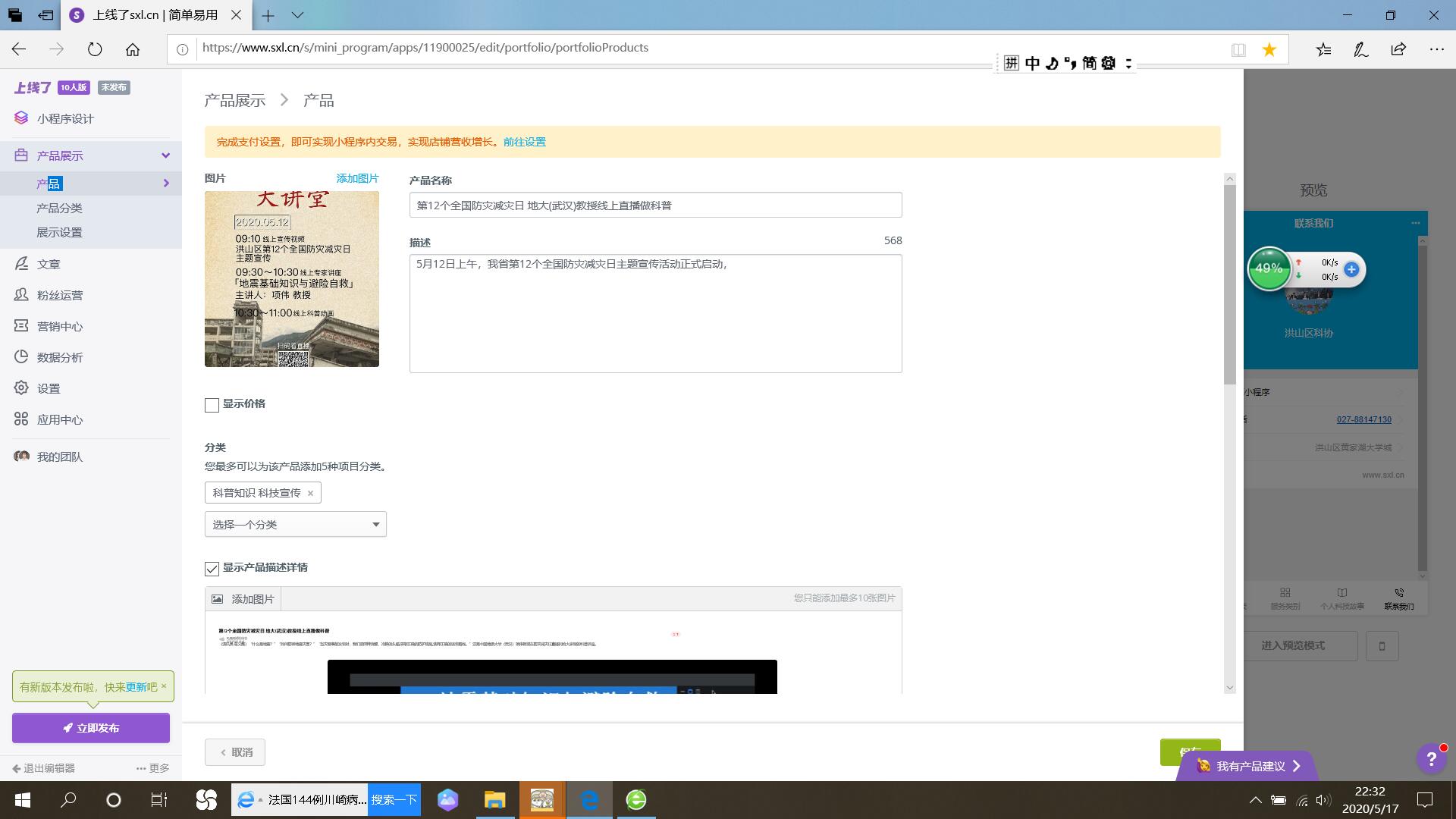Click the purple help question mark icon
The image size is (1456, 819).
point(1431,758)
